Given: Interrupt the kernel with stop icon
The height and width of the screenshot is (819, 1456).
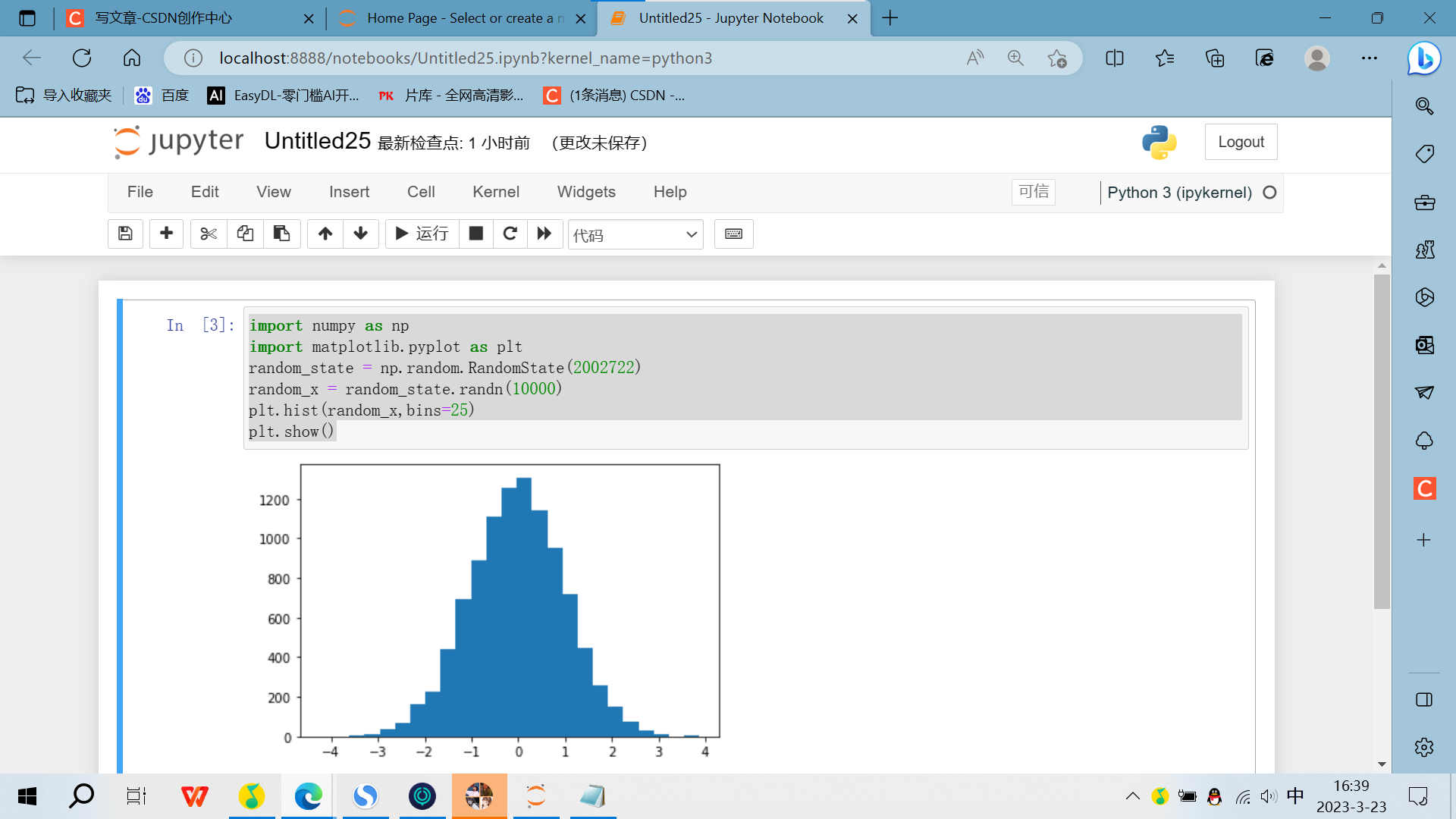Looking at the screenshot, I should pos(476,234).
